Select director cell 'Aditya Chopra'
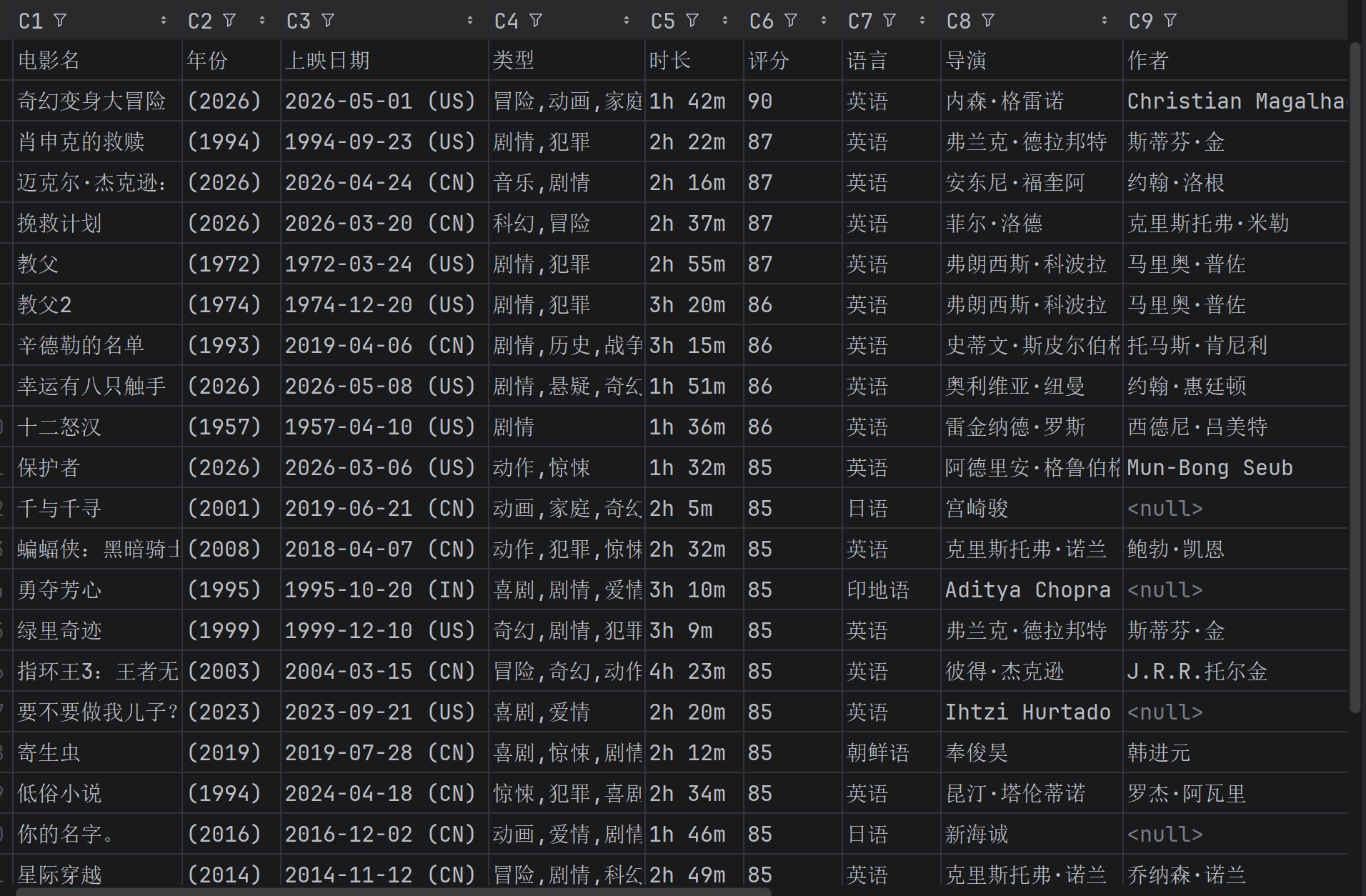 click(x=1032, y=589)
